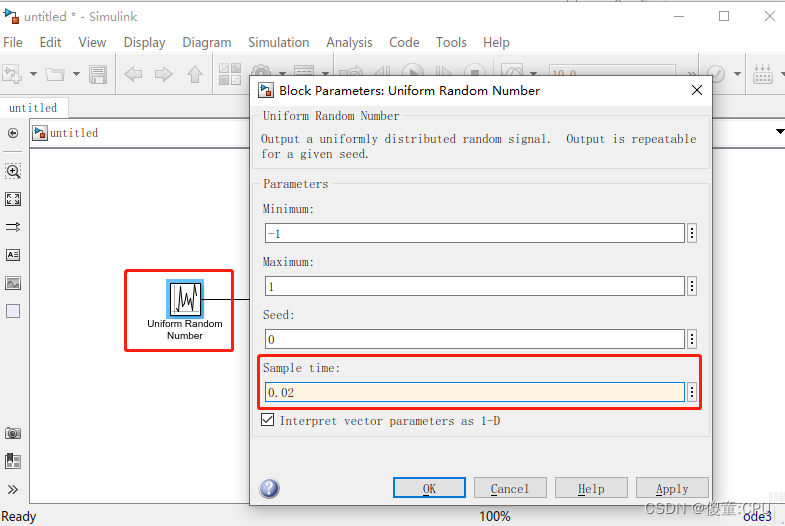Expand the palette double chevron
Screen dimensions: 785x526
13,489
